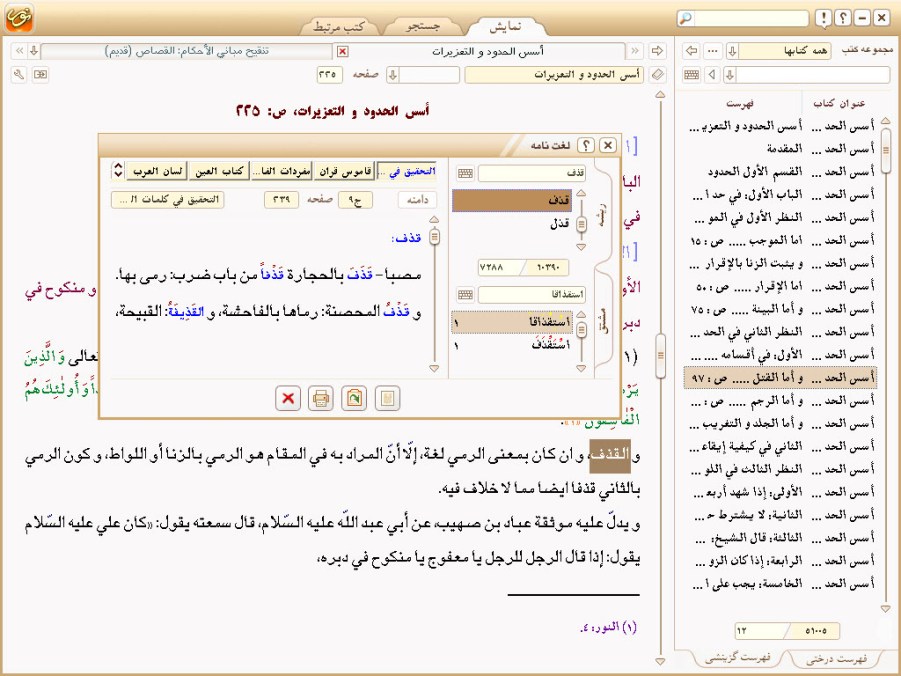The width and height of the screenshot is (901, 676).
Task: Click the green arrow export icon in dictionary dialog
Action: pyautogui.click(x=354, y=398)
